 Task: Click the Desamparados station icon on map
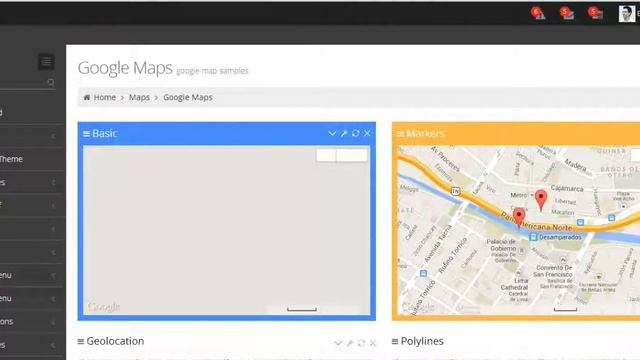coord(533,237)
